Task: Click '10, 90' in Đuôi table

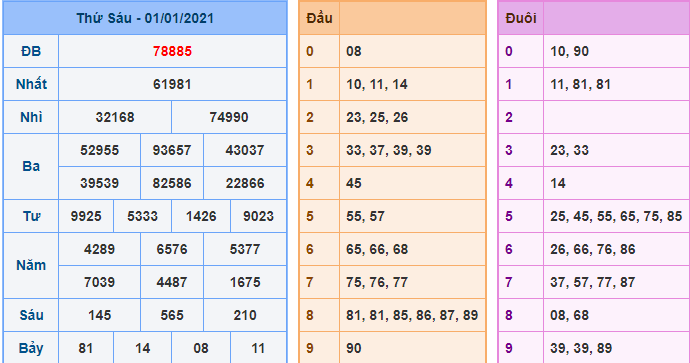Action: click(x=569, y=51)
